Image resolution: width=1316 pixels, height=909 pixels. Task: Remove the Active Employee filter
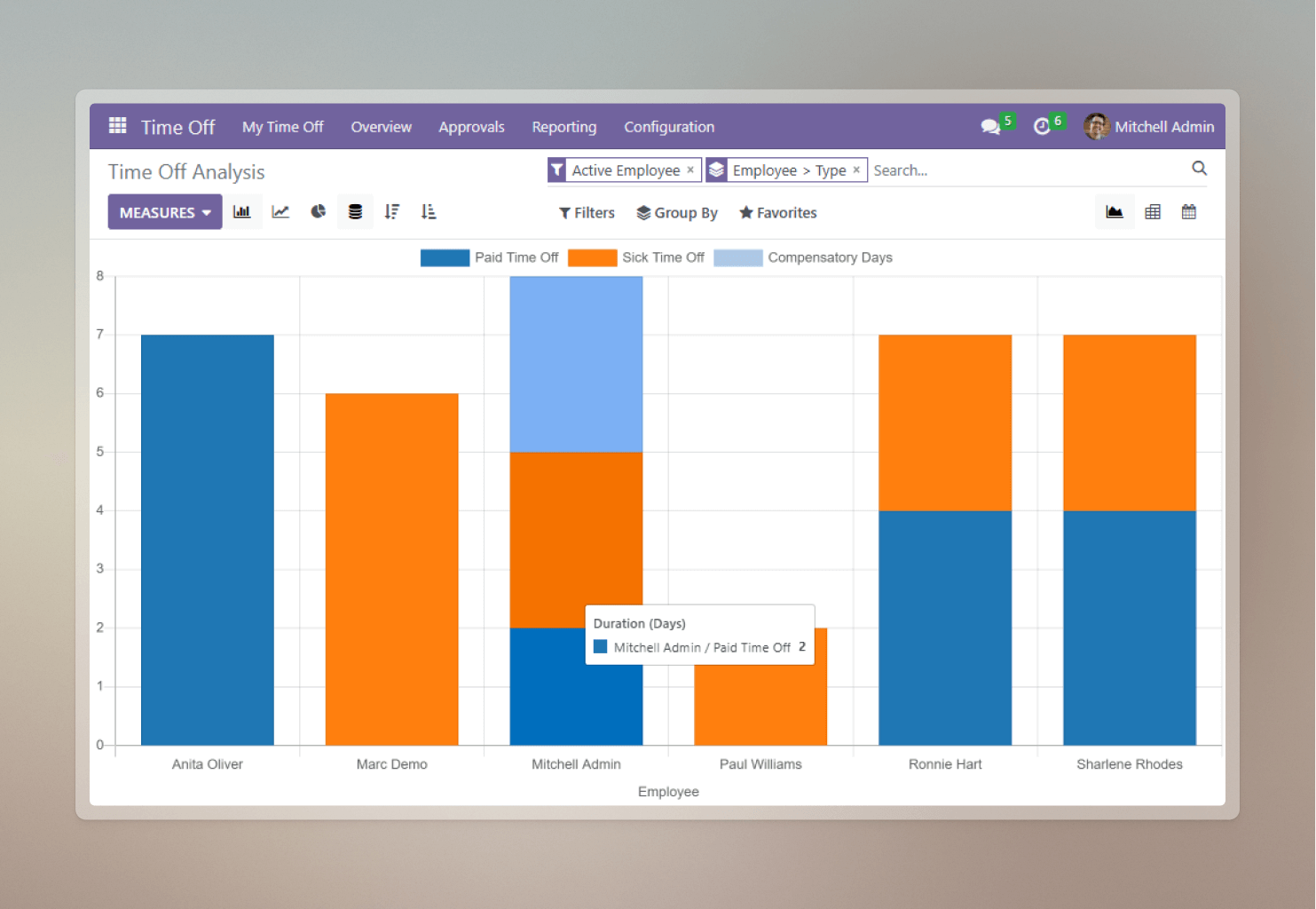pyautogui.click(x=690, y=170)
